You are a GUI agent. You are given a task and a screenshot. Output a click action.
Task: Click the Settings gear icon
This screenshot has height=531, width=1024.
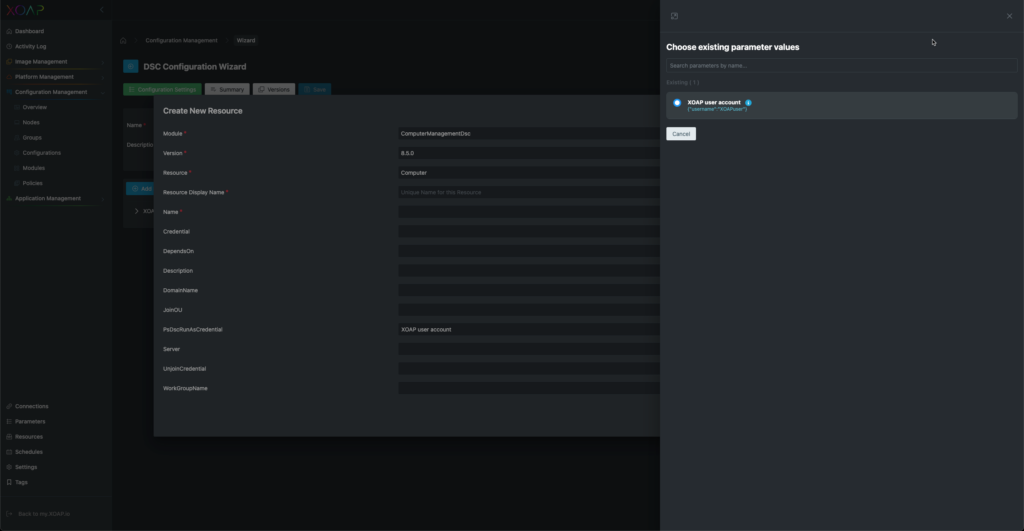[9, 467]
